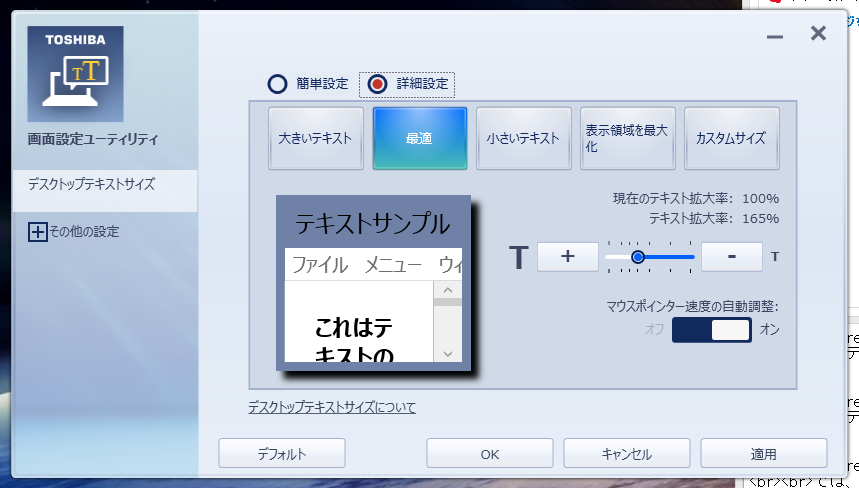859x488 pixels.
Task: Click the メニュー item in sample preview
Action: click(393, 265)
